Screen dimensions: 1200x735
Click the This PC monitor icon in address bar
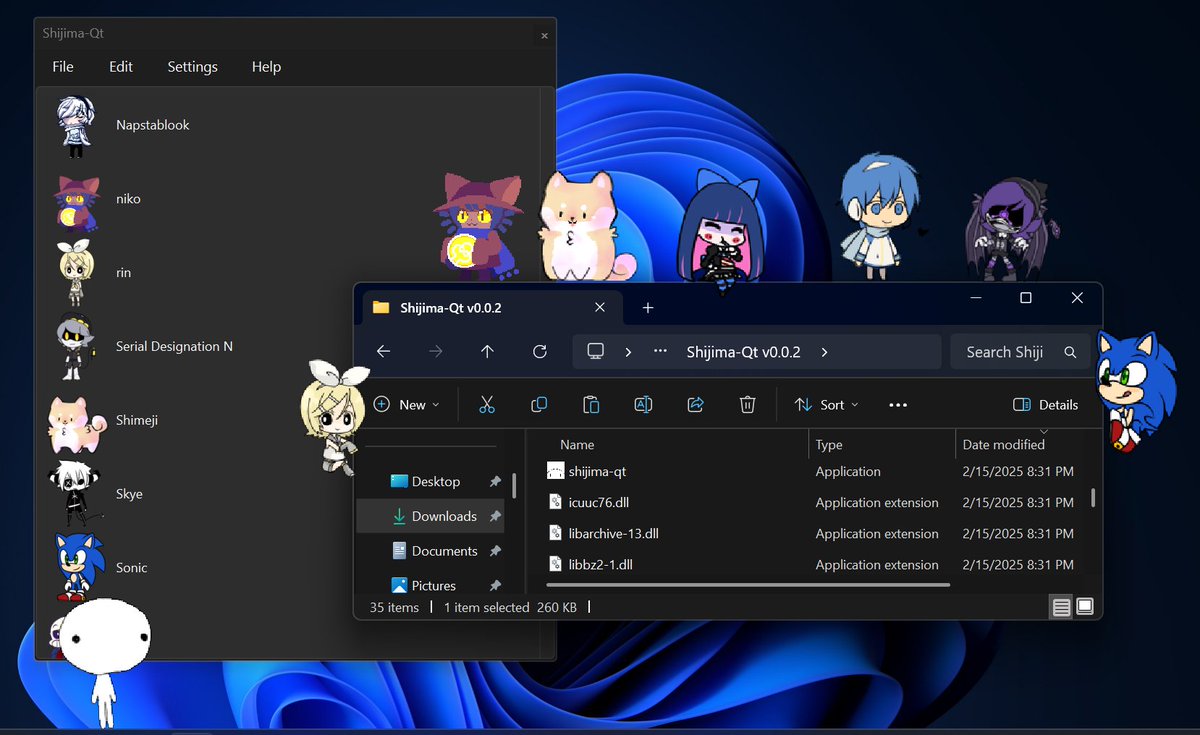click(x=595, y=352)
